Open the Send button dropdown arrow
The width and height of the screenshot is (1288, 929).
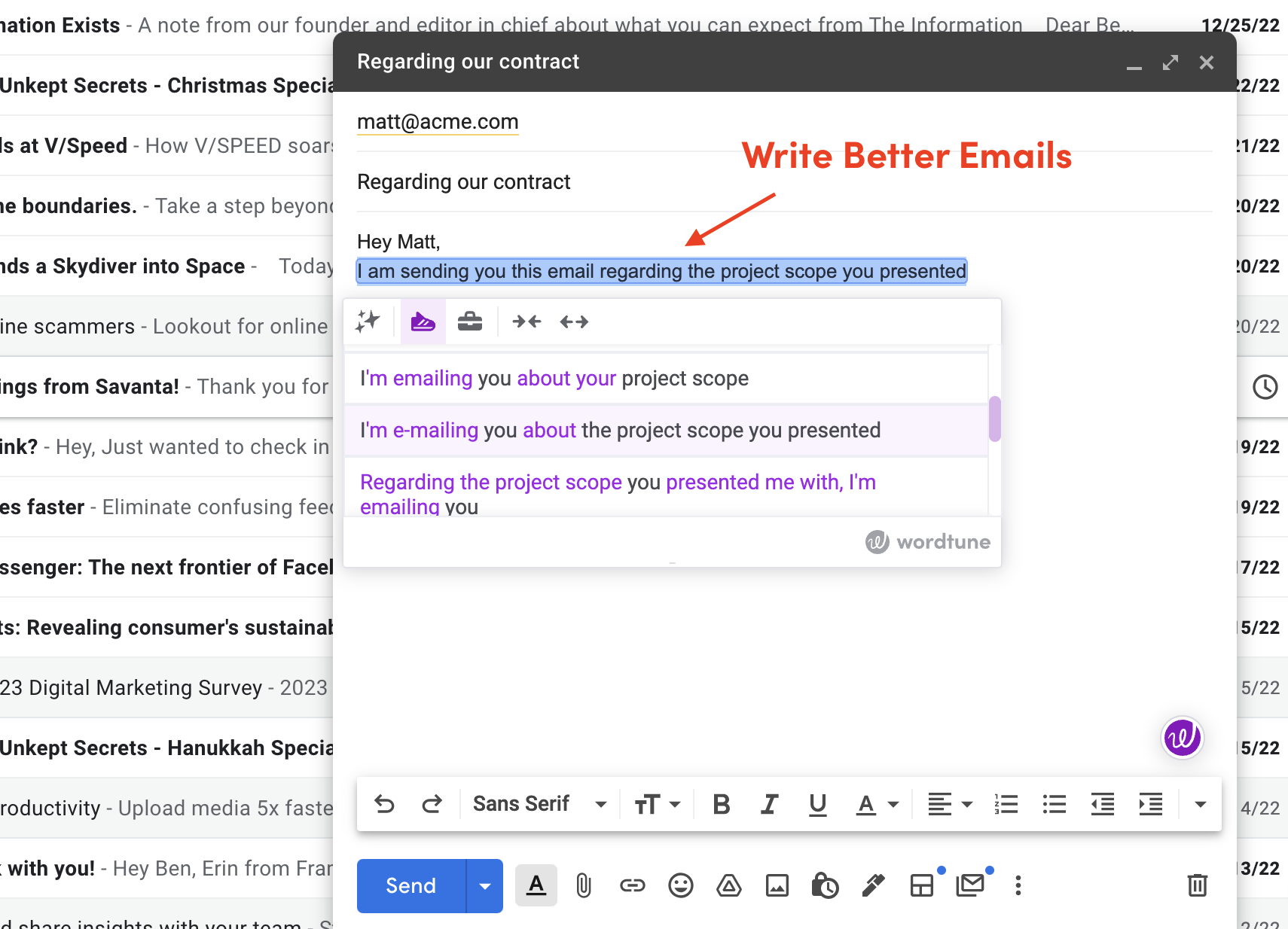coord(484,886)
